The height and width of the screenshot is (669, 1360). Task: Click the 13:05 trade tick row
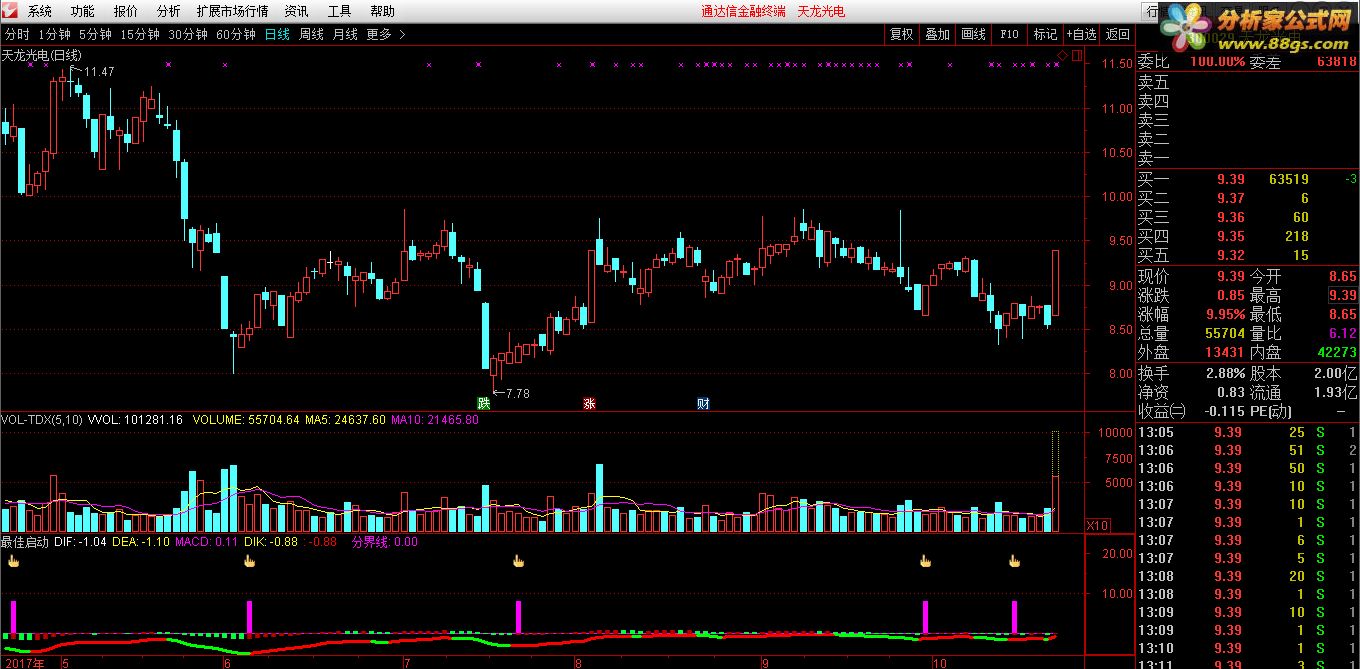(x=1248, y=432)
